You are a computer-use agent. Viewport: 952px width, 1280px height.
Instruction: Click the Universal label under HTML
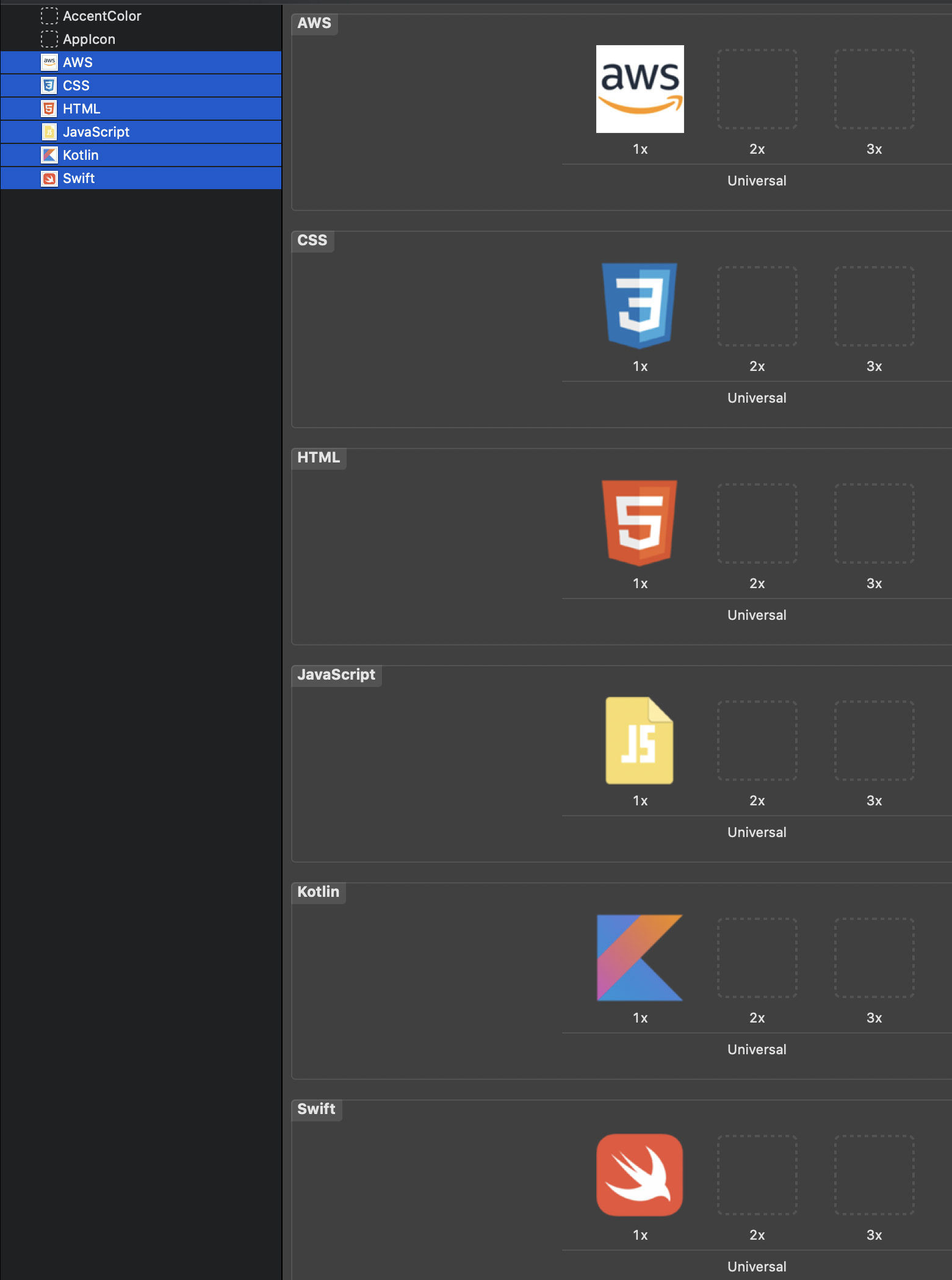757,615
